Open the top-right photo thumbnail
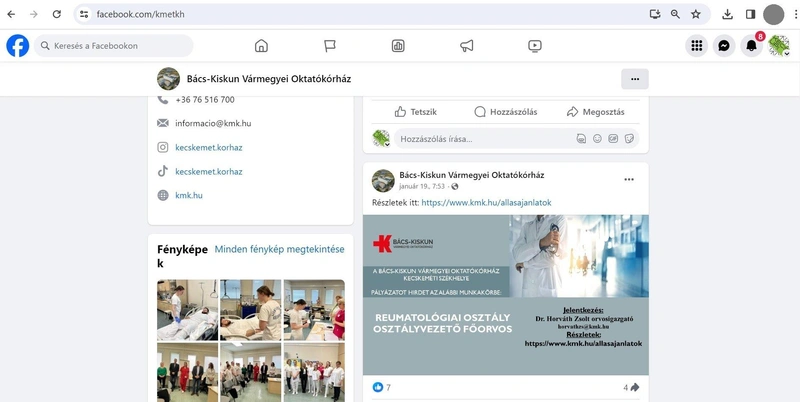The height and width of the screenshot is (402, 800). 314,310
